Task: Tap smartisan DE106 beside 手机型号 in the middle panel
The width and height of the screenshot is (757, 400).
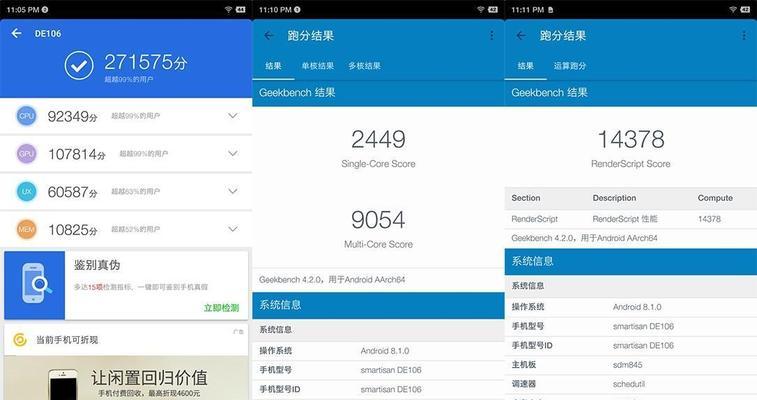Action: [x=391, y=370]
